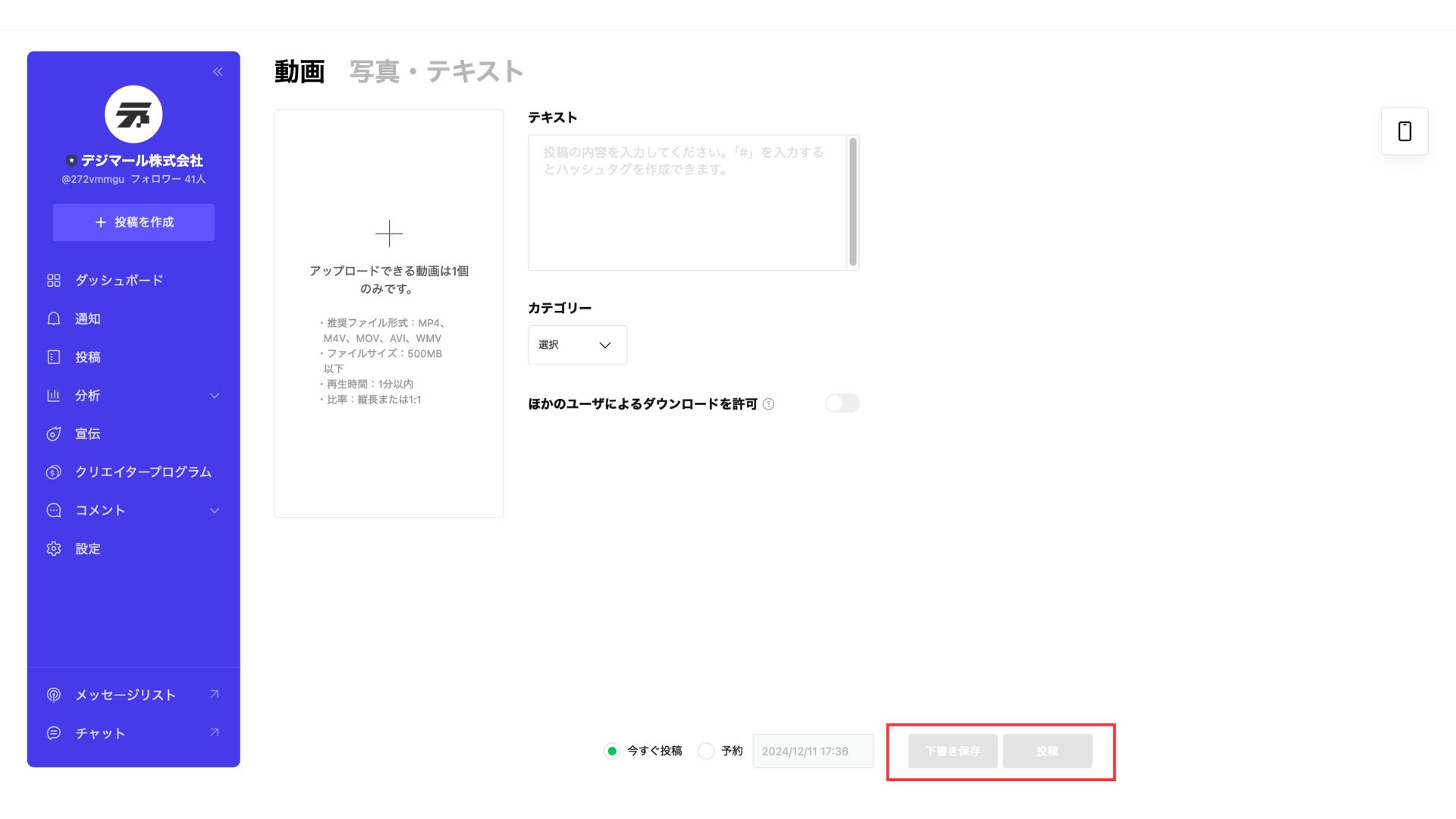
Task: Click the 下書き保存 save draft button
Action: click(951, 751)
